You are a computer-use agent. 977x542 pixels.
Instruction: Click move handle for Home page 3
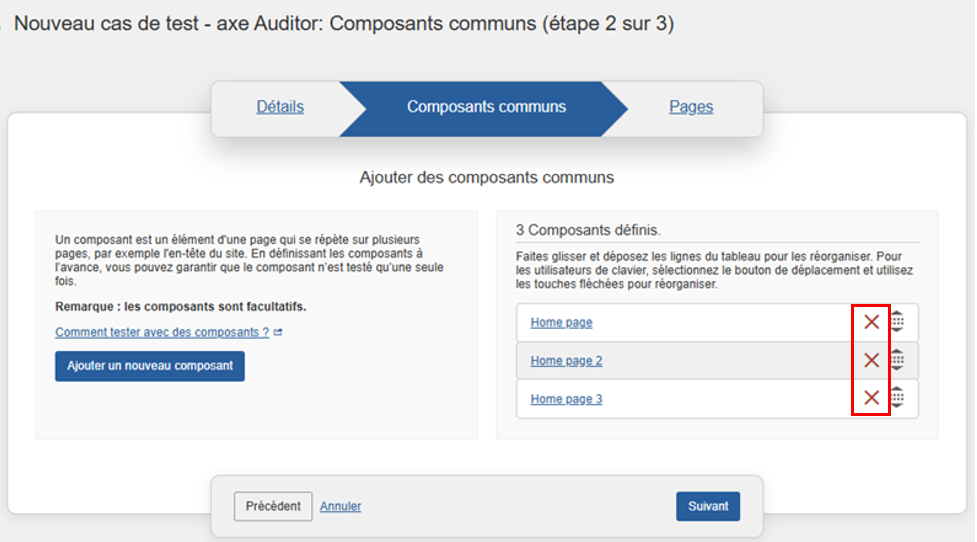[x=898, y=398]
